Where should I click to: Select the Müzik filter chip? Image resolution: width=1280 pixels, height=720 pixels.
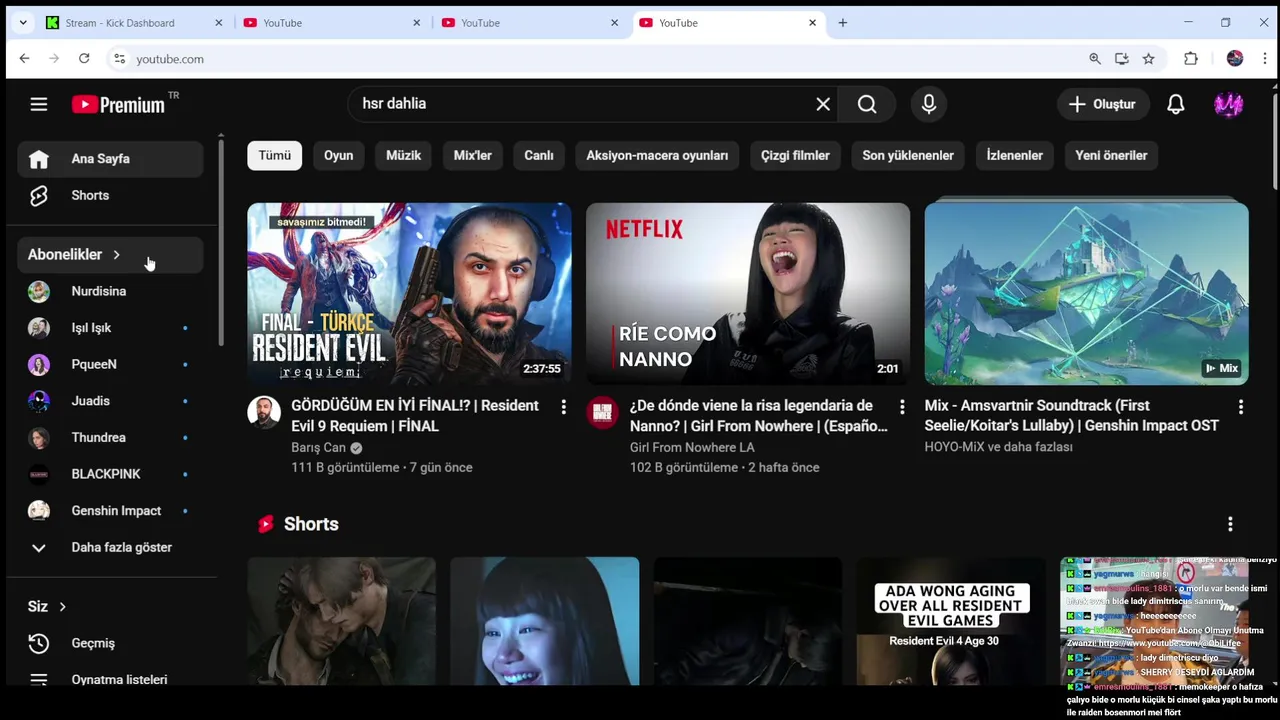(x=404, y=155)
